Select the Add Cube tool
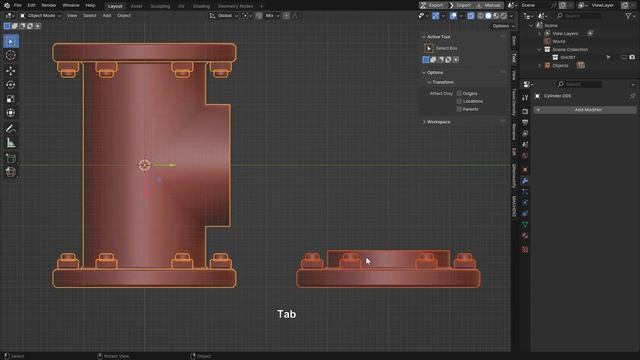The image size is (640, 360). click(x=11, y=158)
